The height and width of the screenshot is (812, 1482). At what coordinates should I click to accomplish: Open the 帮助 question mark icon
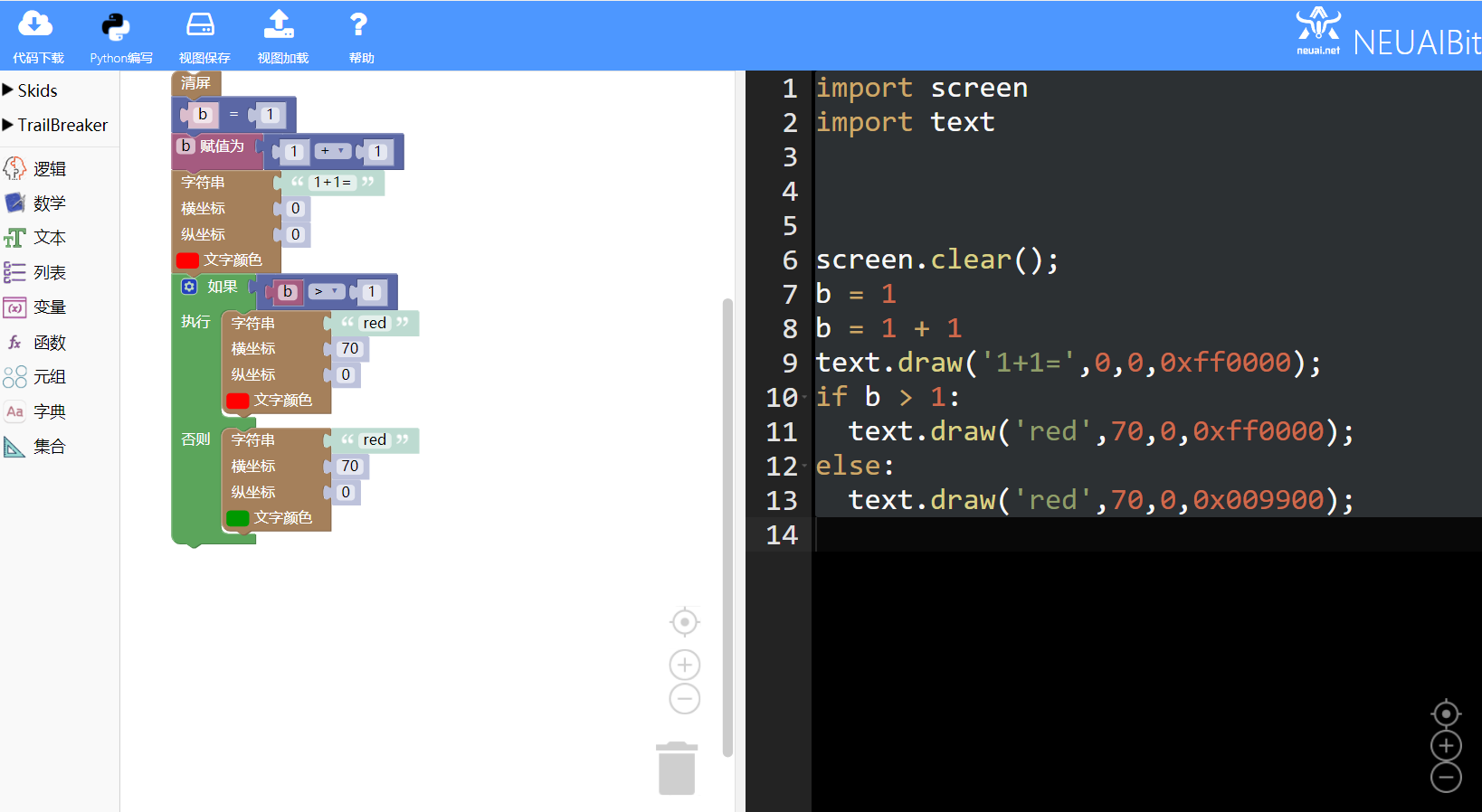pos(358,24)
